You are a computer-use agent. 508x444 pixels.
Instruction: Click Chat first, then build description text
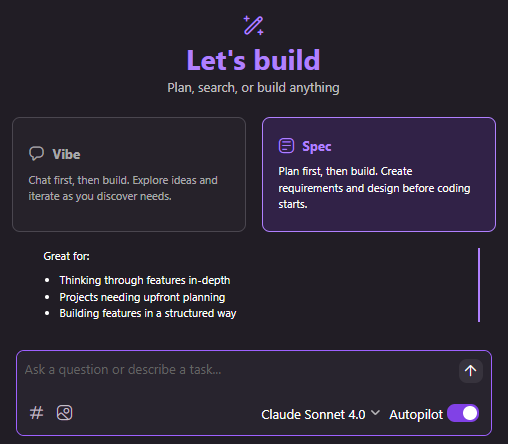coord(123,188)
